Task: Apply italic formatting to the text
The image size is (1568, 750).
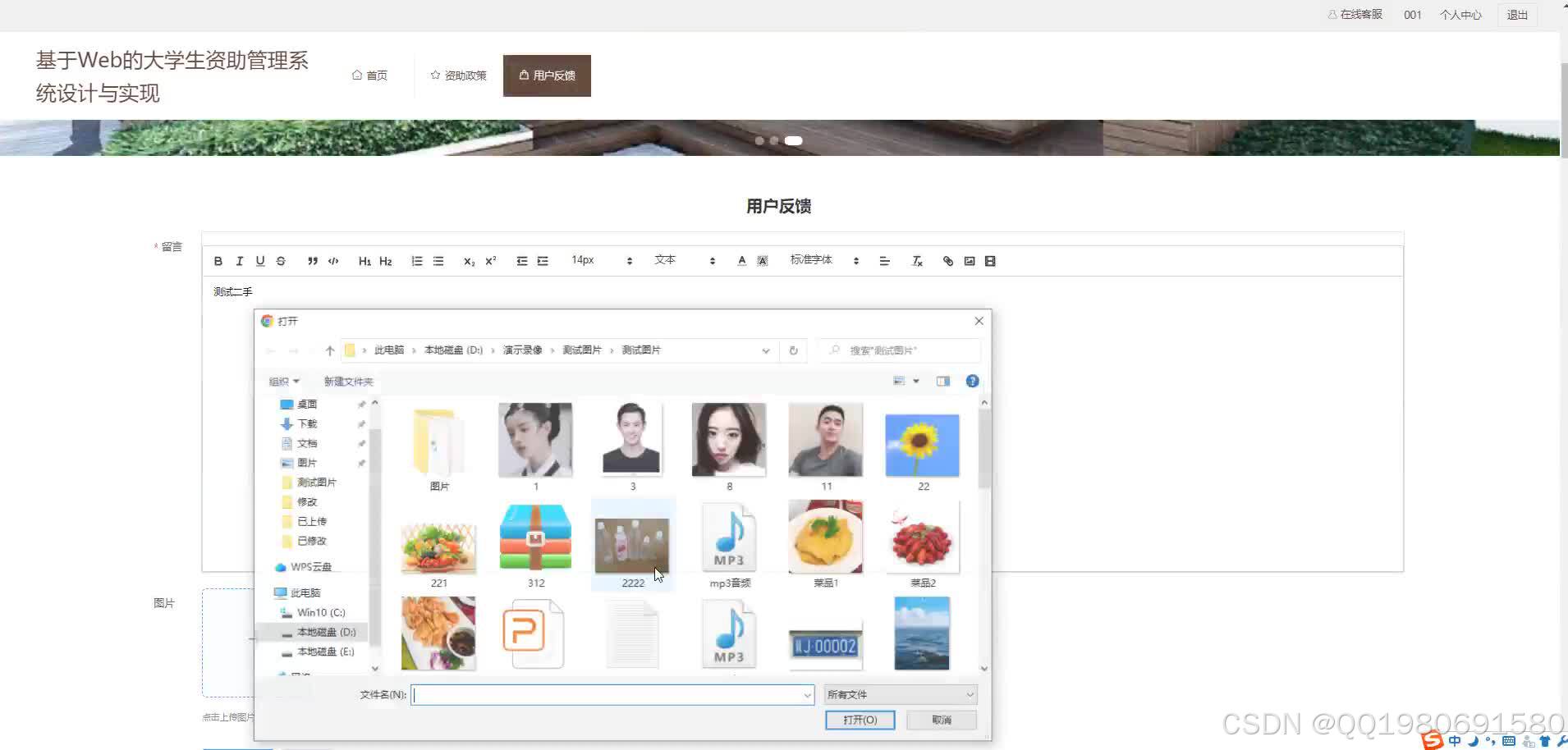Action: (x=239, y=260)
